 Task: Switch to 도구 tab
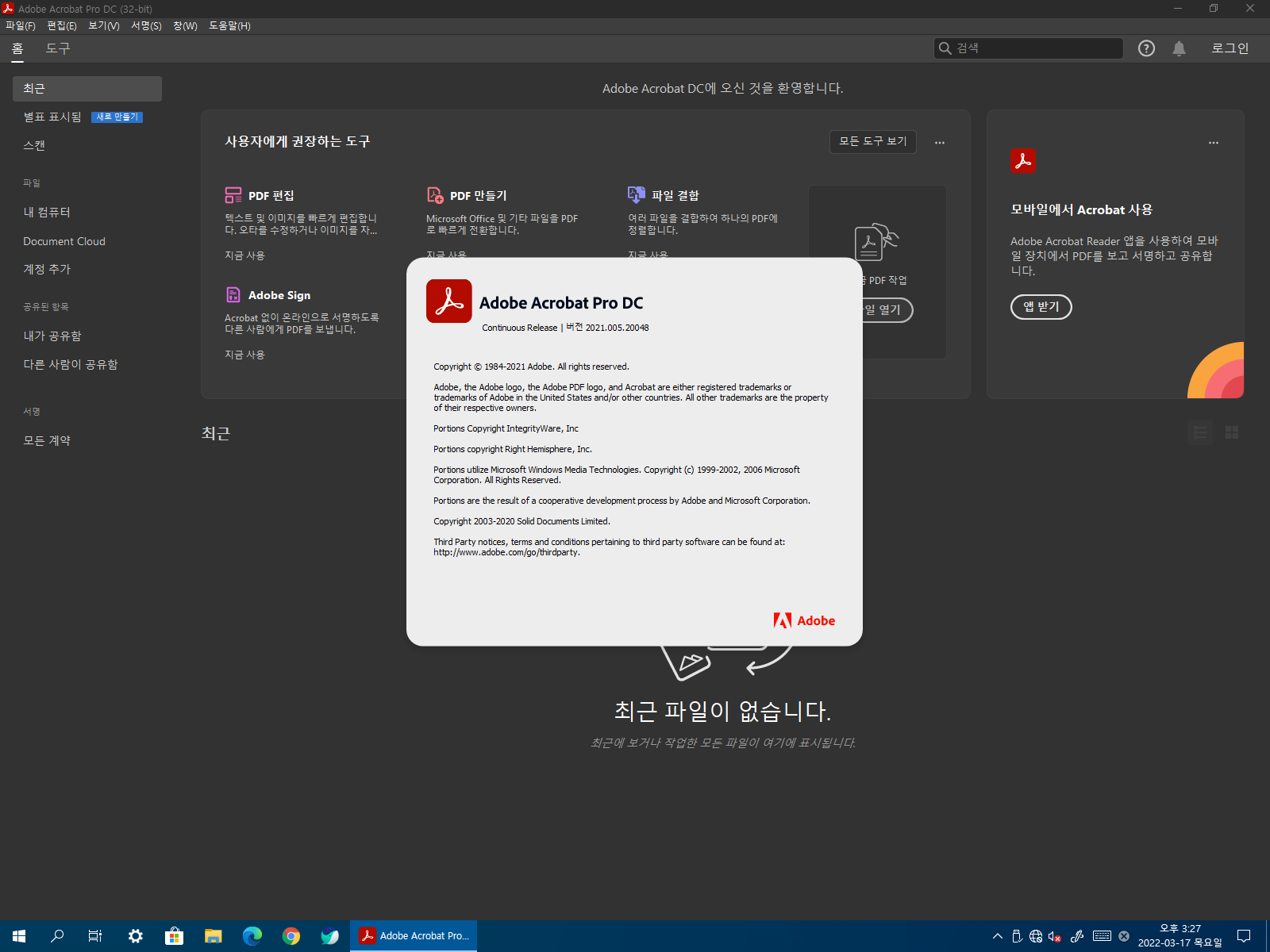click(58, 48)
